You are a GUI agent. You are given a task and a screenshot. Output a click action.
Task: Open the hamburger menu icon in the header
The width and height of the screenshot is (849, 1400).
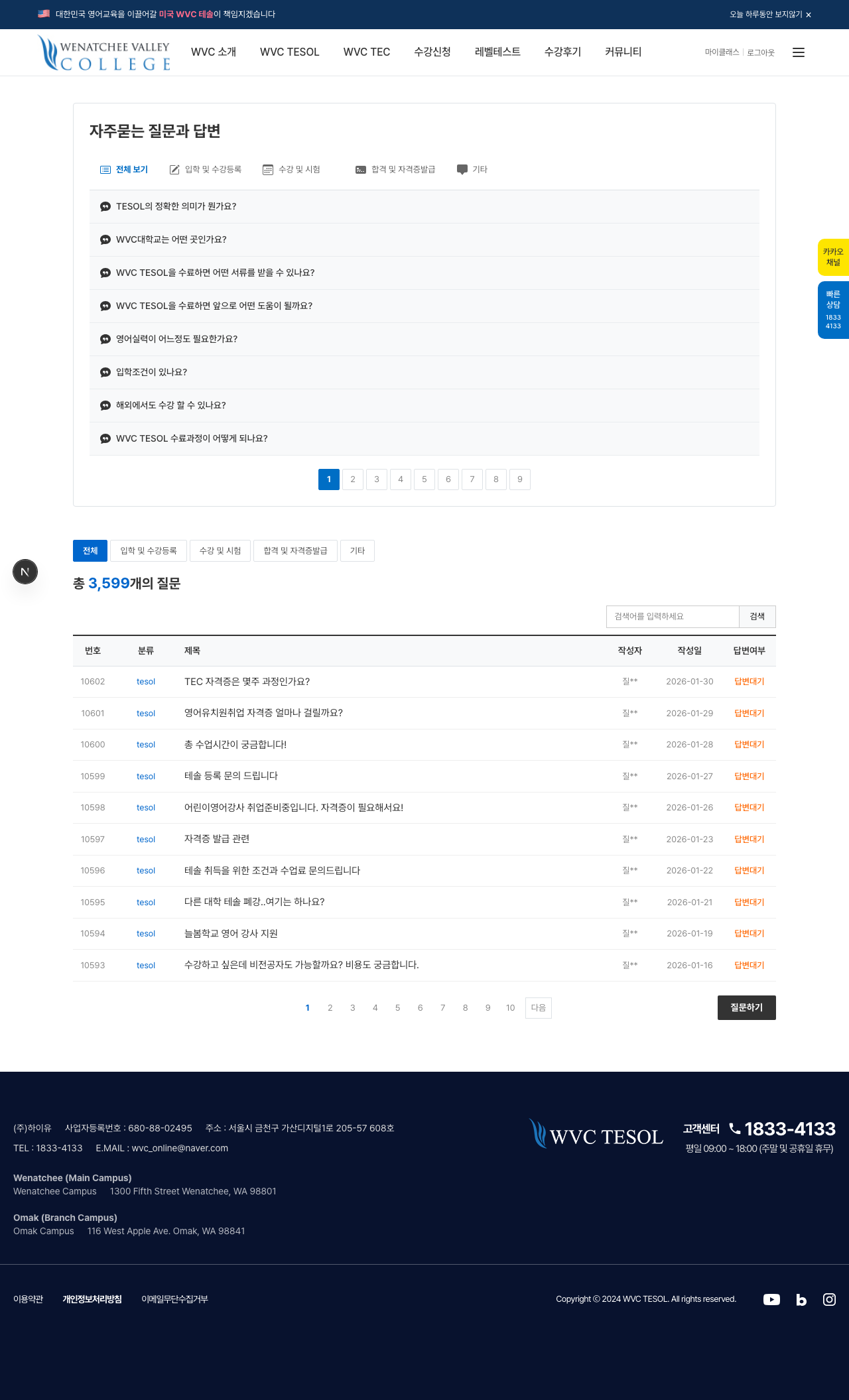[x=799, y=52]
